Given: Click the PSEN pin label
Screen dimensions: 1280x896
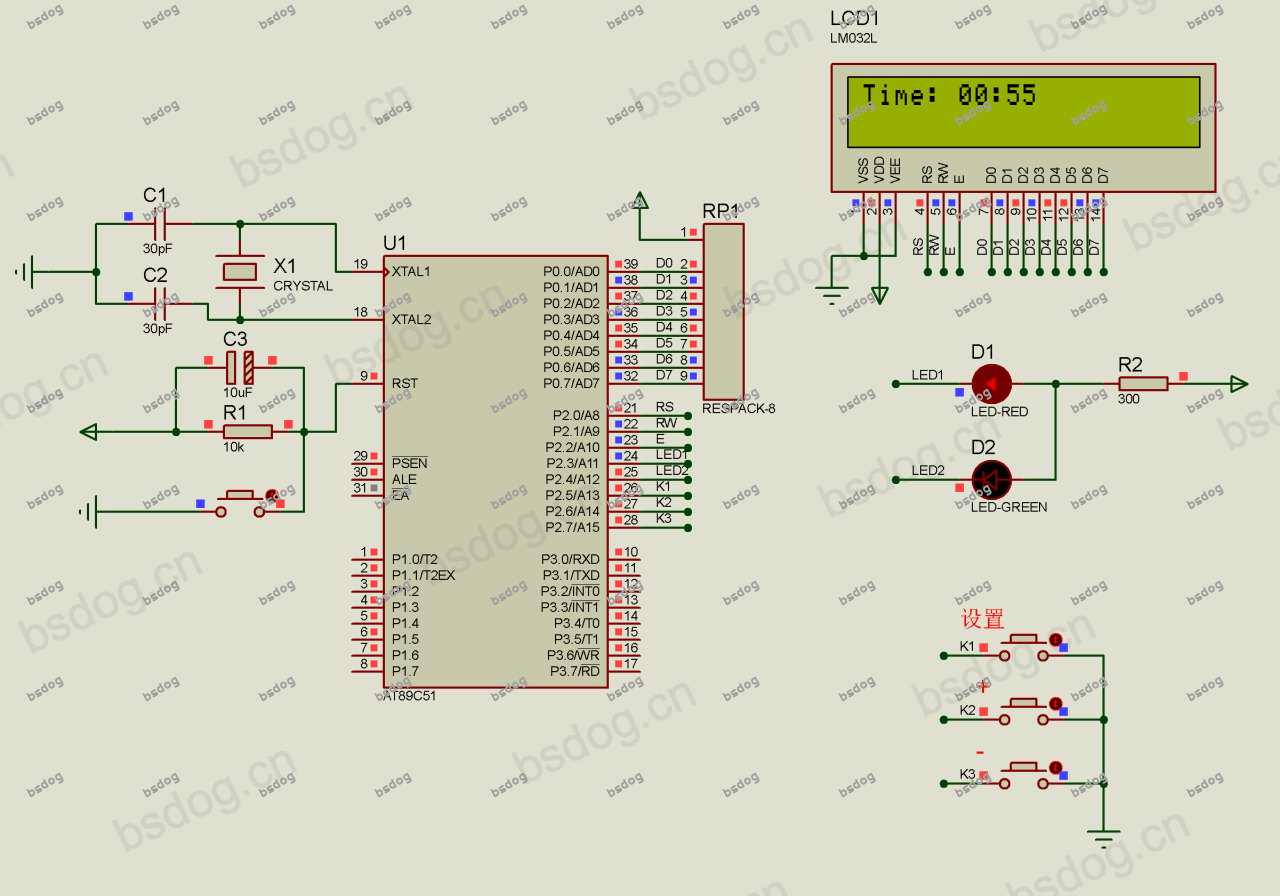Looking at the screenshot, I should (409, 463).
